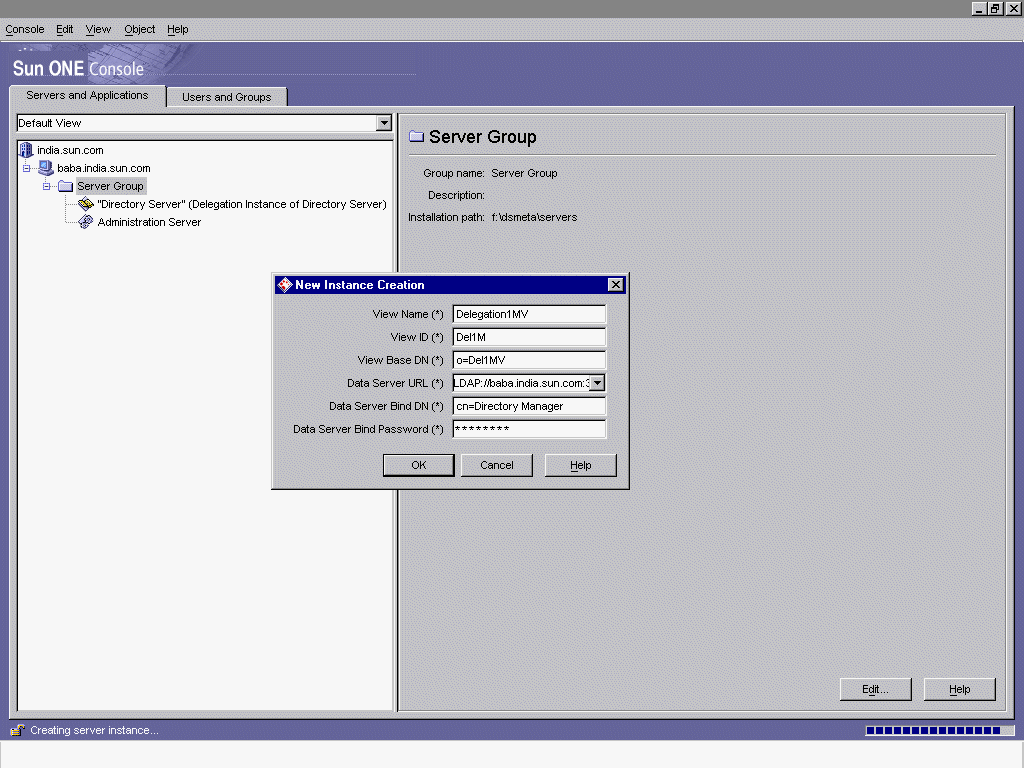Open the Edit menu

[65, 29]
